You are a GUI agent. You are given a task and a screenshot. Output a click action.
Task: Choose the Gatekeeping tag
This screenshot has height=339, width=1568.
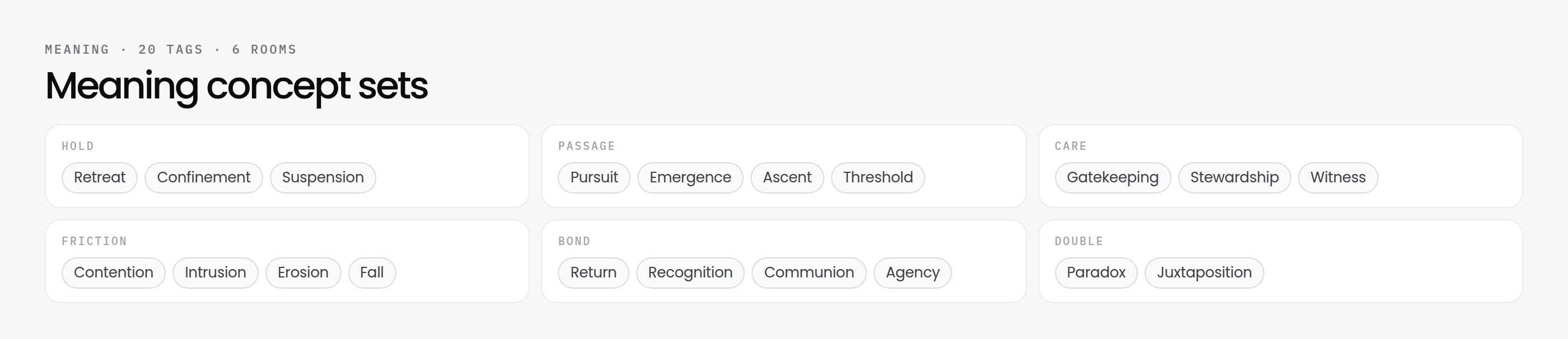(1112, 177)
